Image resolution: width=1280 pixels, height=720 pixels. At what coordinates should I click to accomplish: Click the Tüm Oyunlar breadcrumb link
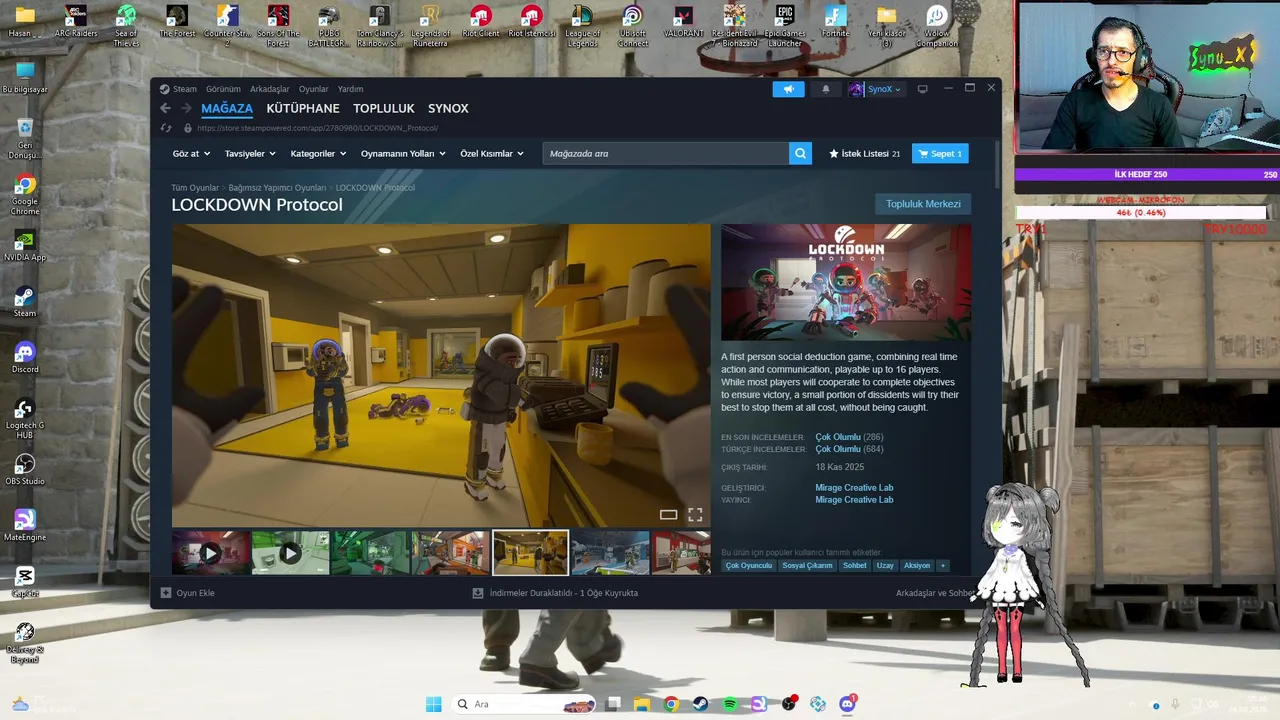(195, 188)
